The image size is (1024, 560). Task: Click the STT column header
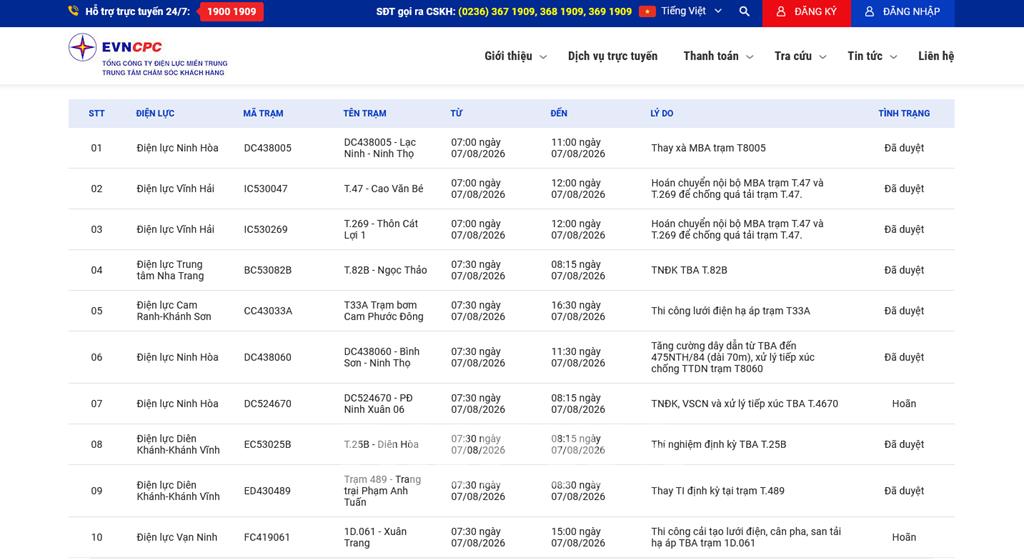[97, 113]
